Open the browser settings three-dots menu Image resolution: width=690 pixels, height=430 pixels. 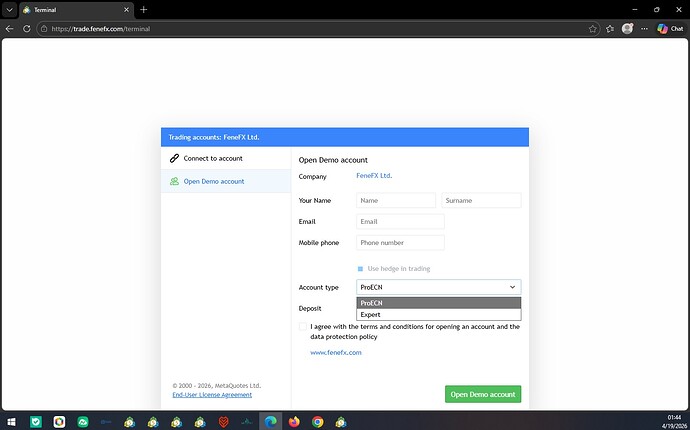click(x=644, y=29)
